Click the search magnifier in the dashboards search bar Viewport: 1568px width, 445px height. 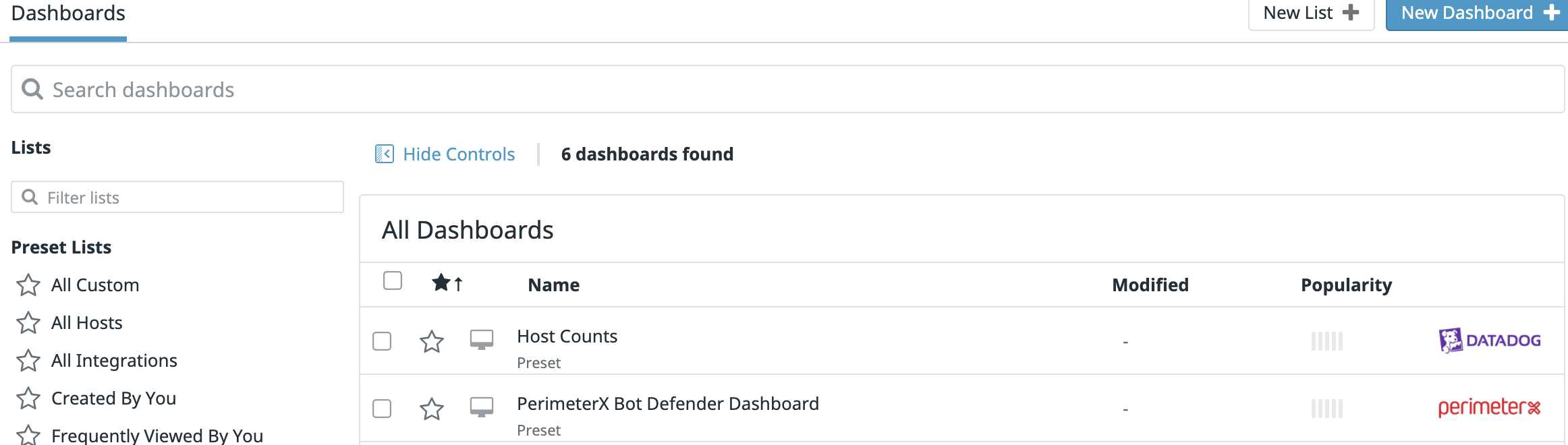(x=32, y=88)
